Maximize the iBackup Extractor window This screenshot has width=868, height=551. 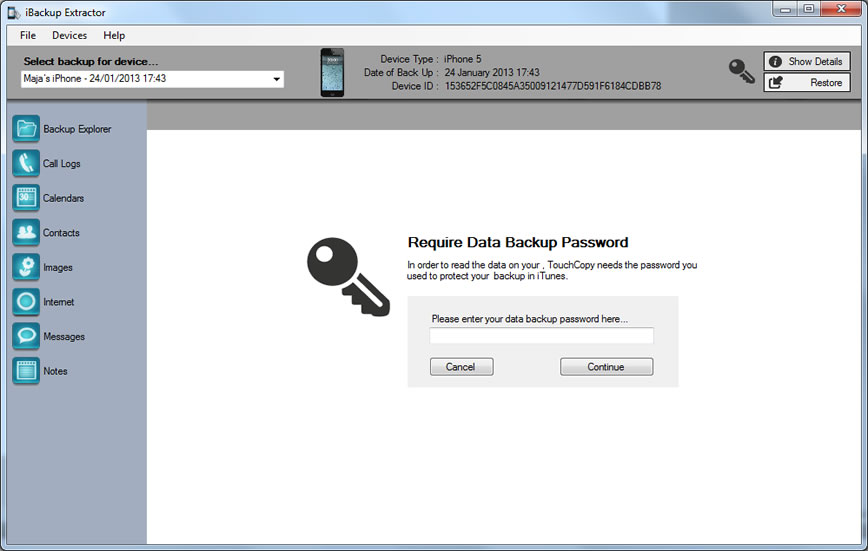809,9
